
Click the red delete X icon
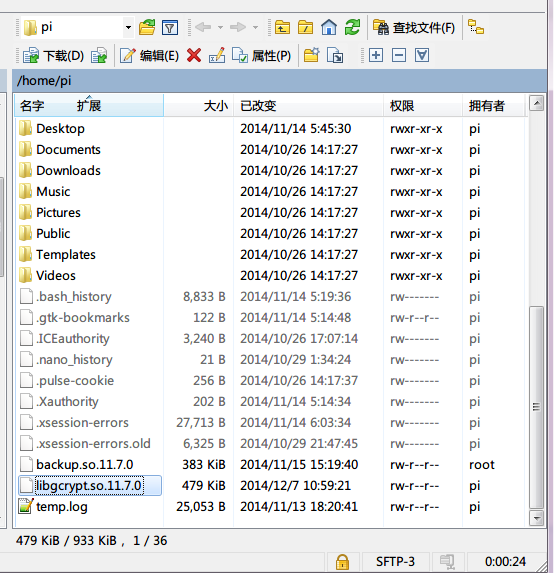pyautogui.click(x=194, y=56)
